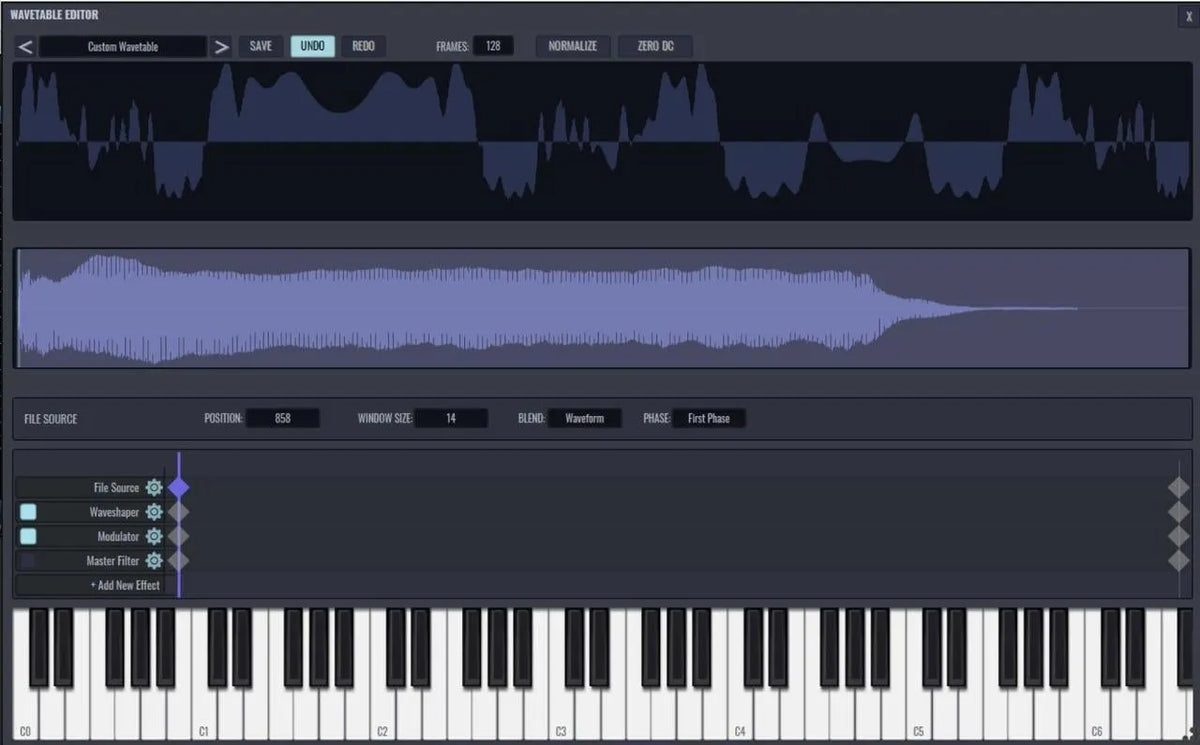
Task: Open the Master Filter settings gear
Action: [154, 560]
